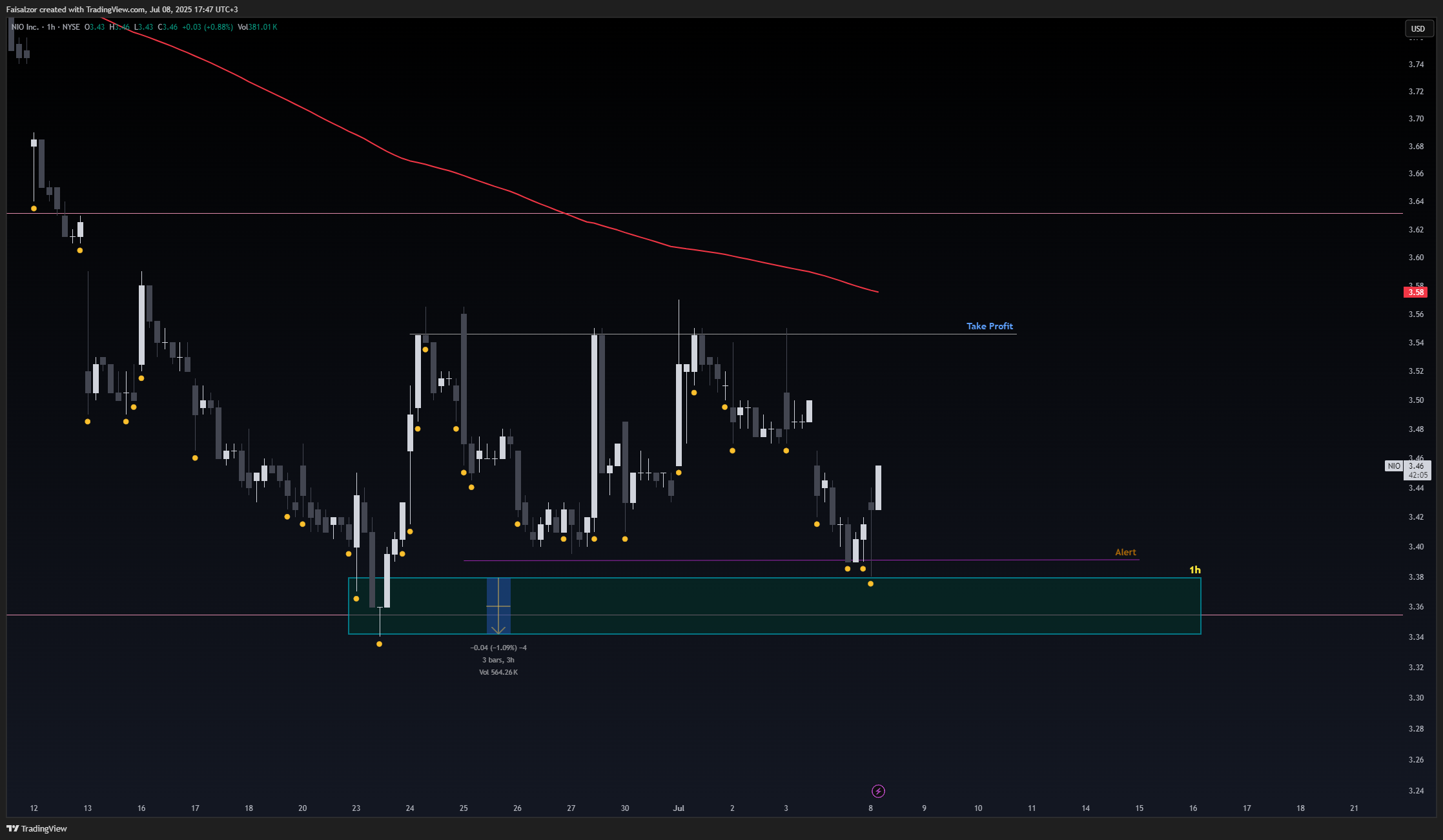Click date 25 on the time axis
Viewport: 1443px width, 840px height.
coord(464,808)
